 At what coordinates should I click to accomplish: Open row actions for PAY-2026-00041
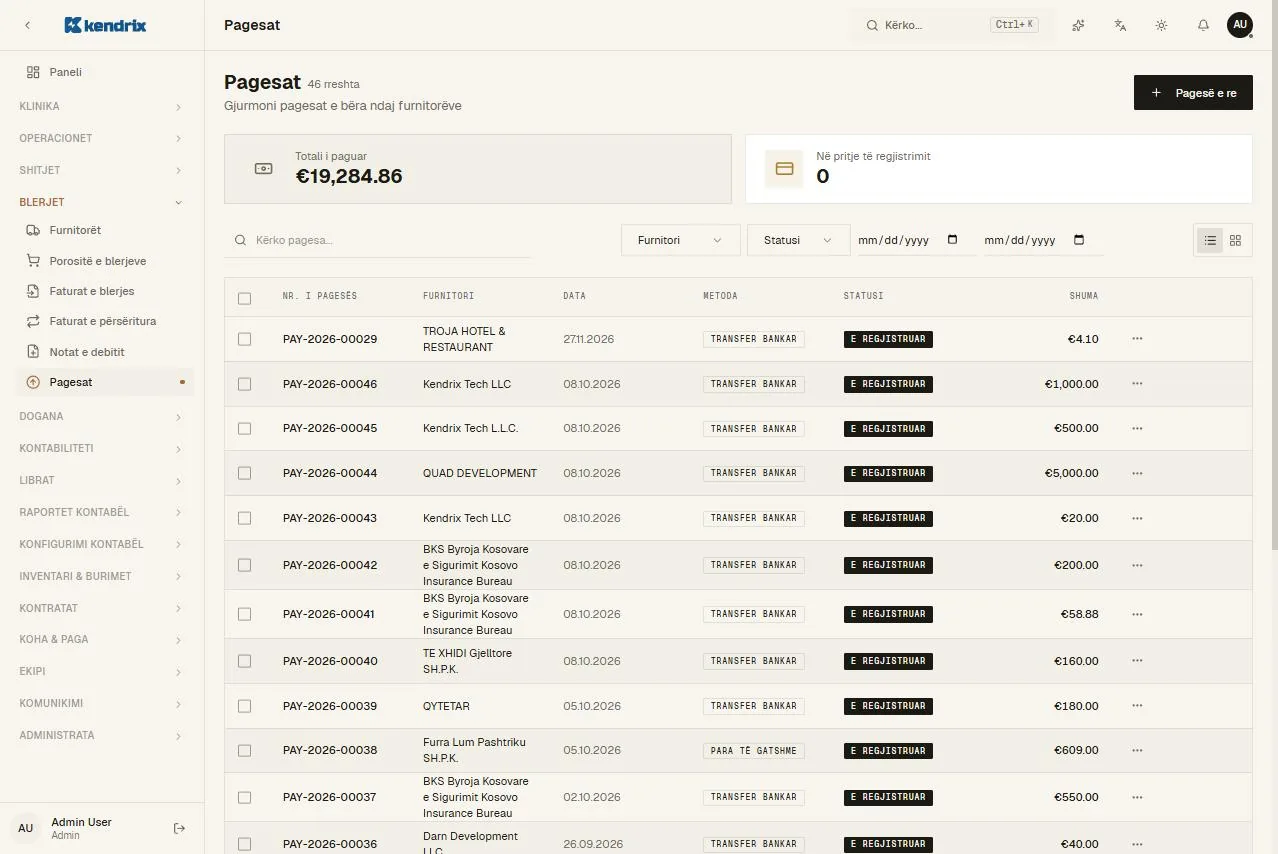tap(1137, 614)
